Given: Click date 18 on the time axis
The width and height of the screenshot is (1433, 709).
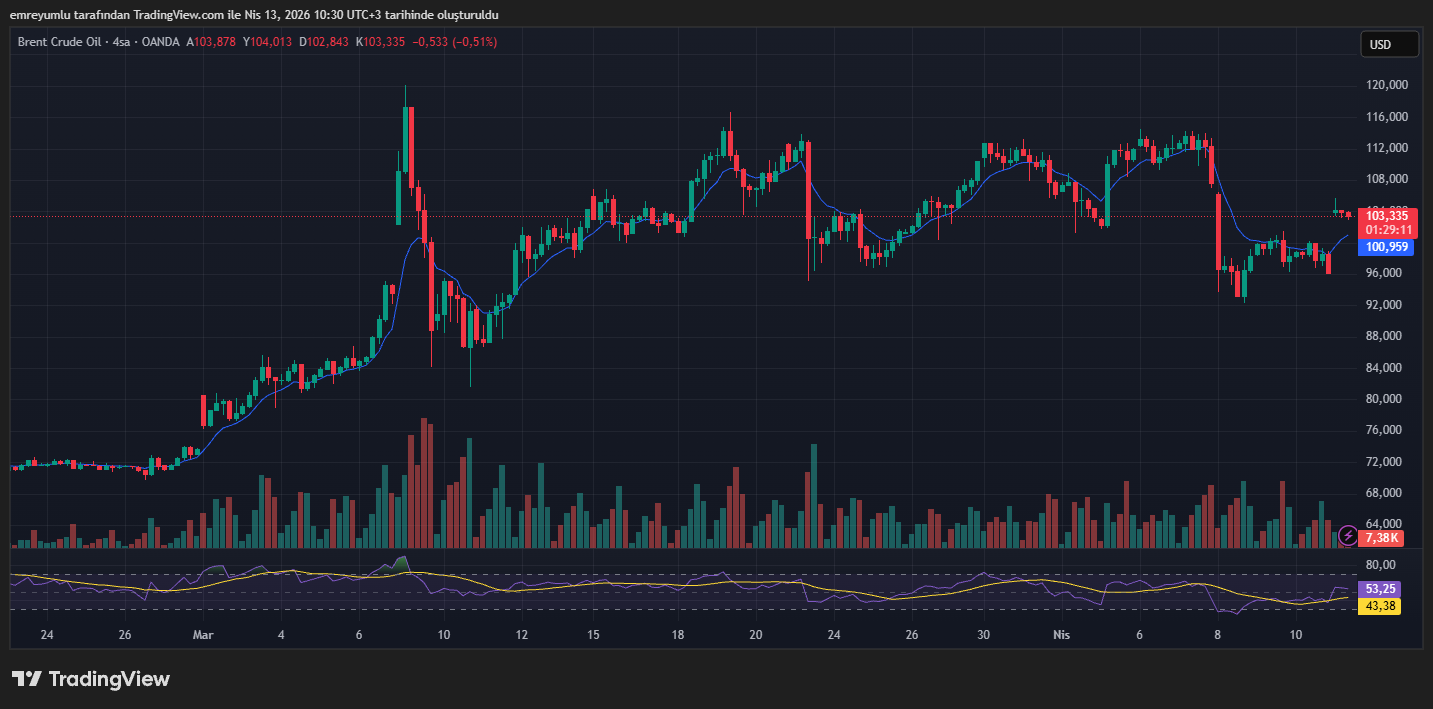Looking at the screenshot, I should point(678,635).
